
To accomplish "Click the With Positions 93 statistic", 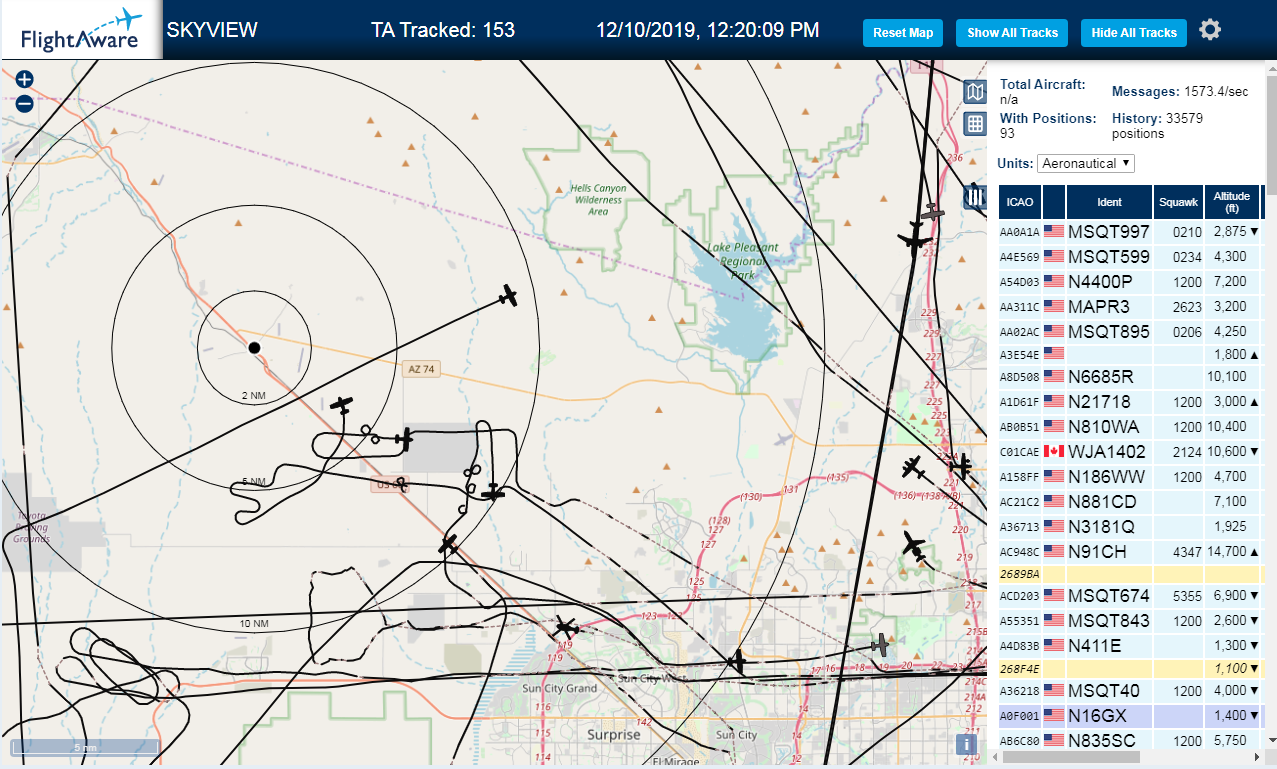I will (x=1048, y=125).
